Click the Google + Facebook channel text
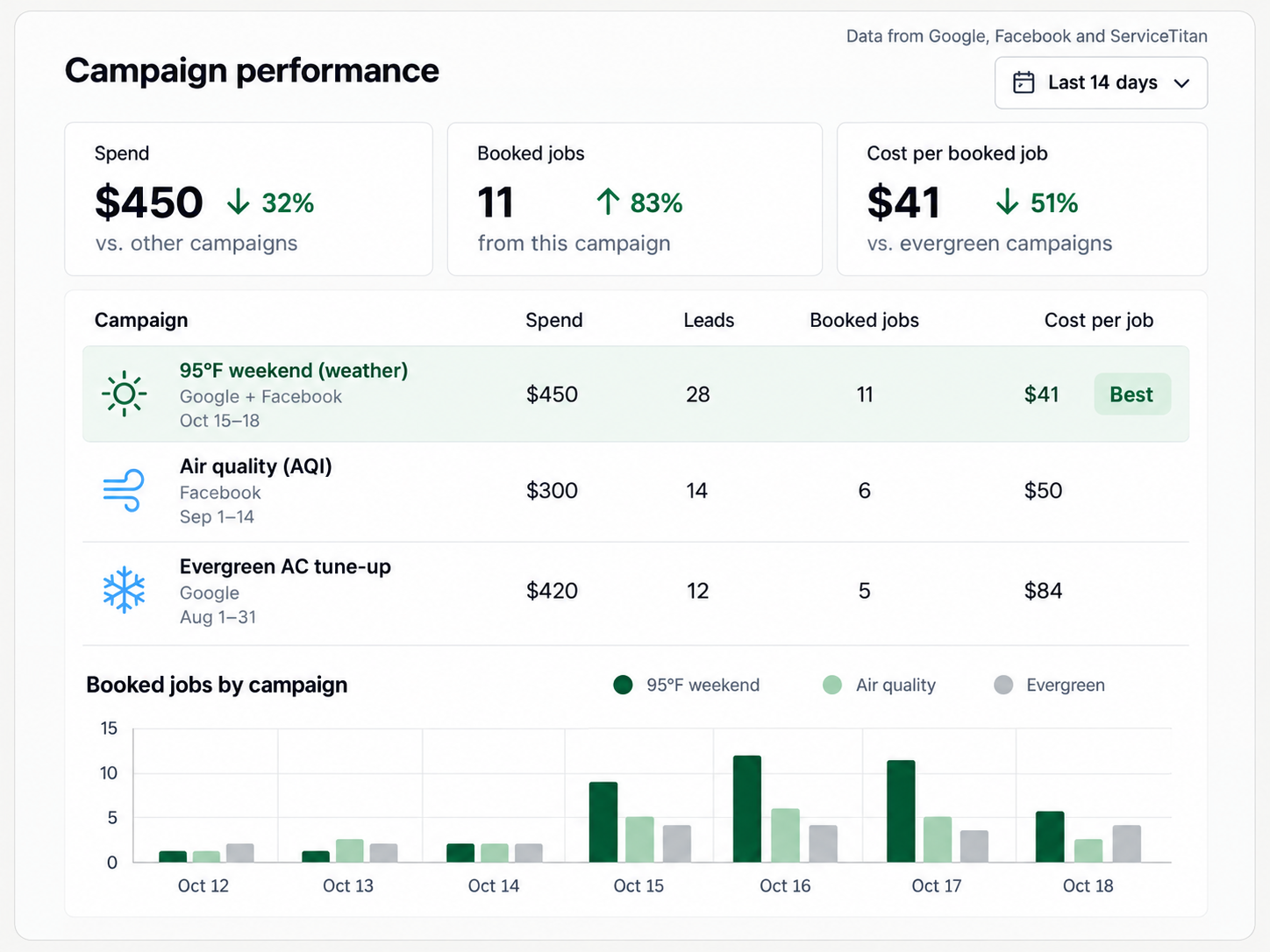Screen dimensions: 1270x952 click(x=260, y=396)
